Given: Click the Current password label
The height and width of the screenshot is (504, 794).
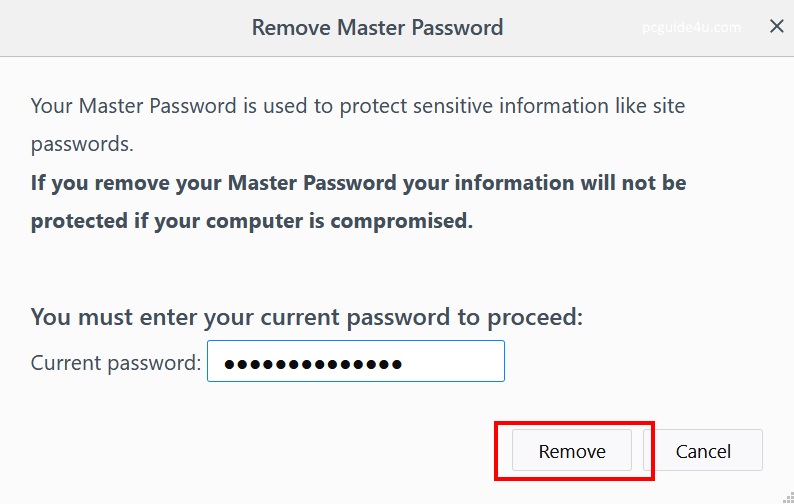Looking at the screenshot, I should click(116, 363).
